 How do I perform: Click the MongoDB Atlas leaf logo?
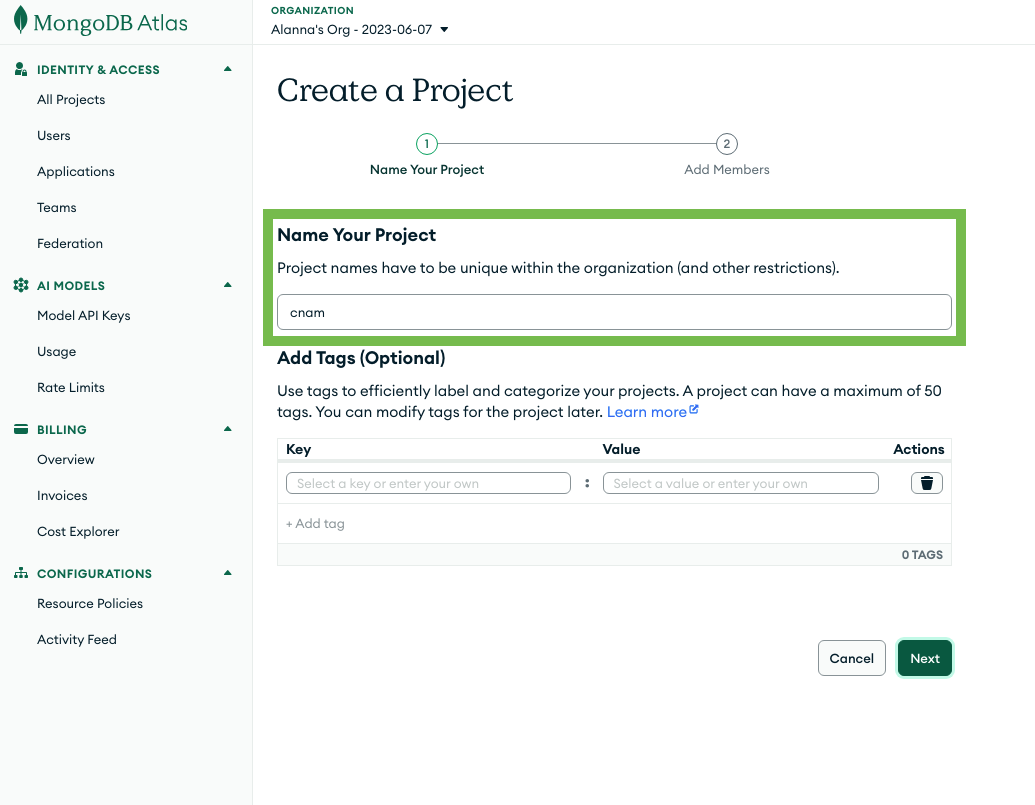coord(19,22)
